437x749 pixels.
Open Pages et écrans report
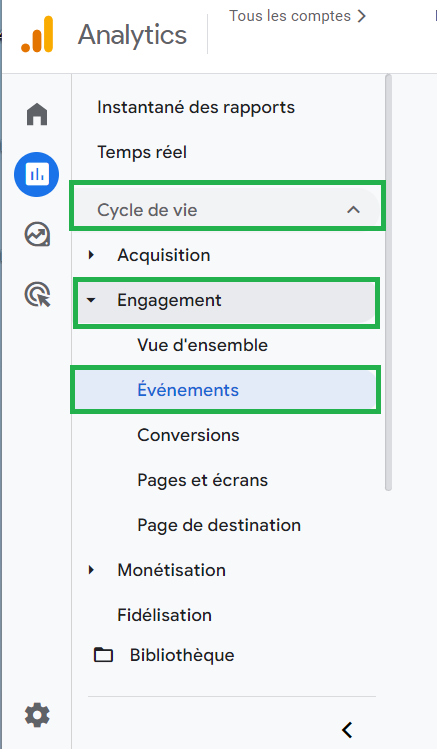point(203,480)
